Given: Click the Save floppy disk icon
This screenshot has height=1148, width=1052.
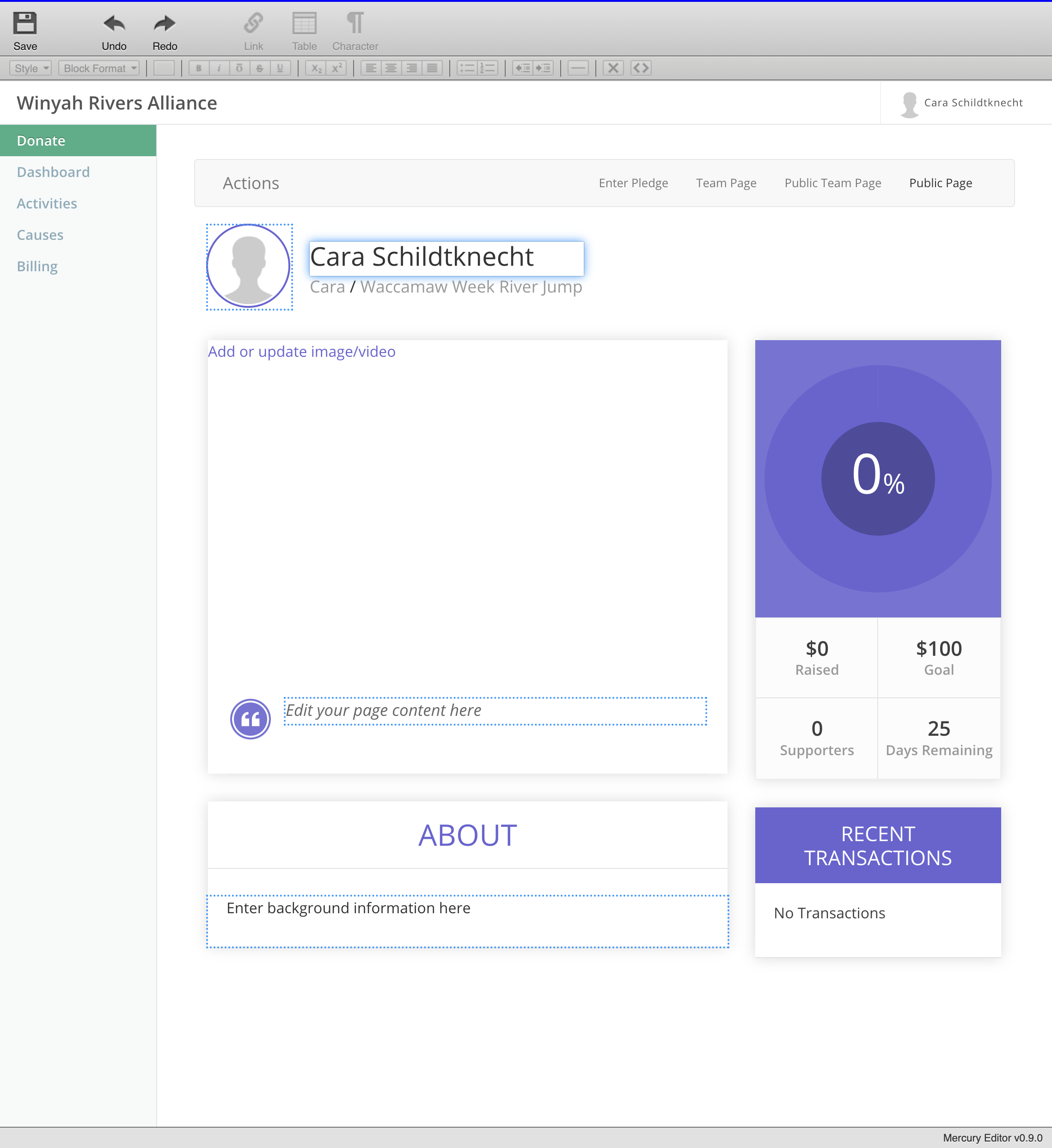Looking at the screenshot, I should pyautogui.click(x=25, y=24).
